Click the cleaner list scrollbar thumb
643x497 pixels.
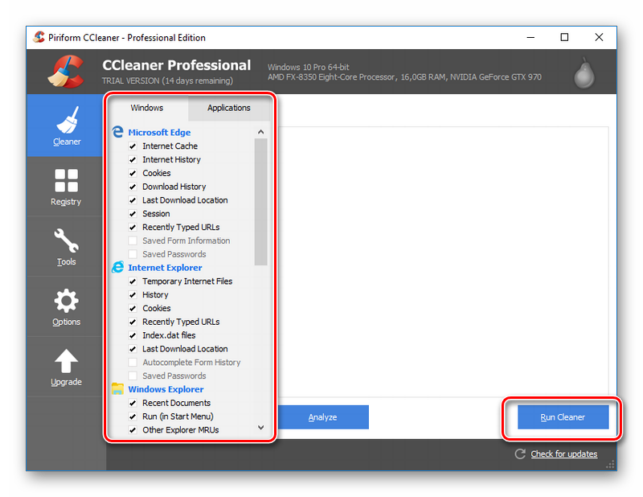(x=261, y=202)
